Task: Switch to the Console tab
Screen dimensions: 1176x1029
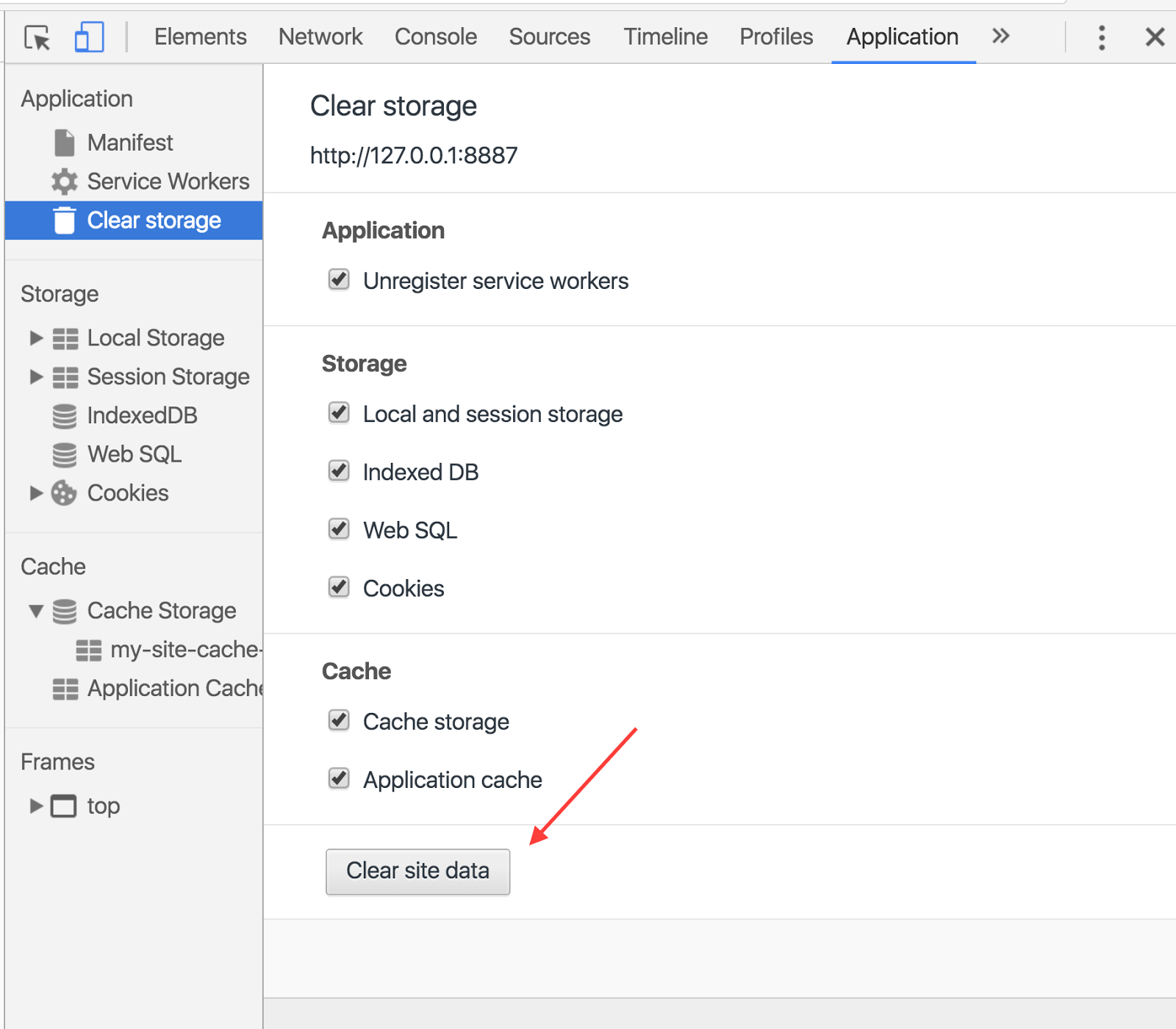Action: pyautogui.click(x=436, y=37)
